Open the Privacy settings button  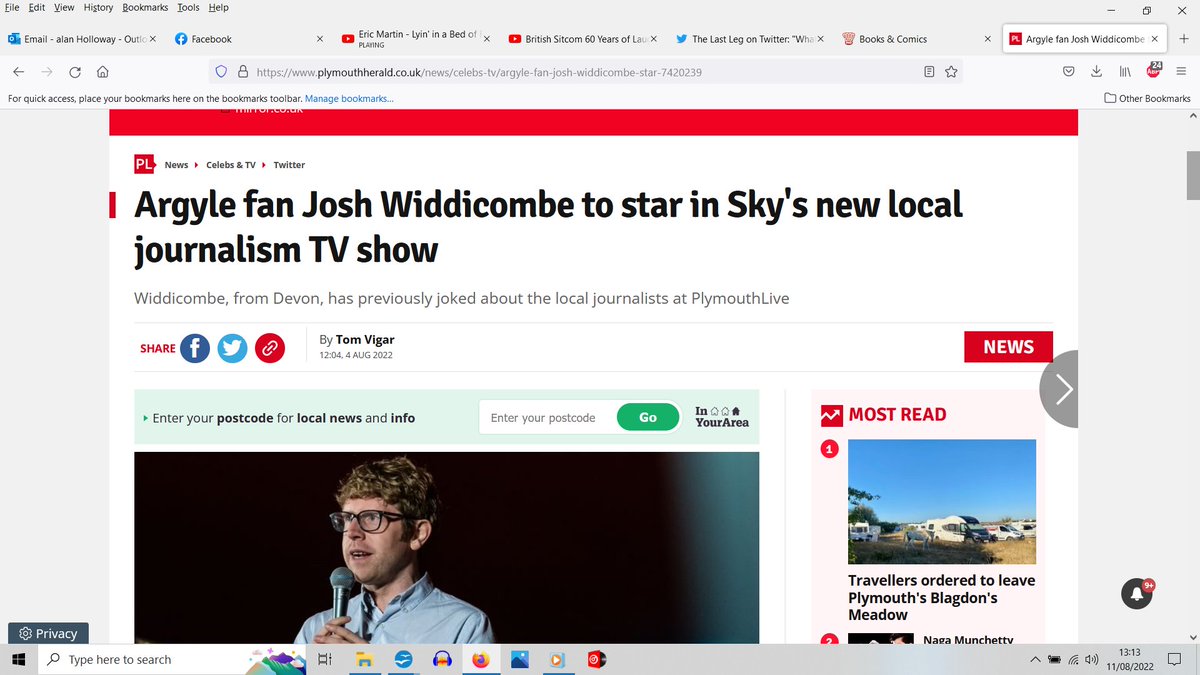click(48, 633)
